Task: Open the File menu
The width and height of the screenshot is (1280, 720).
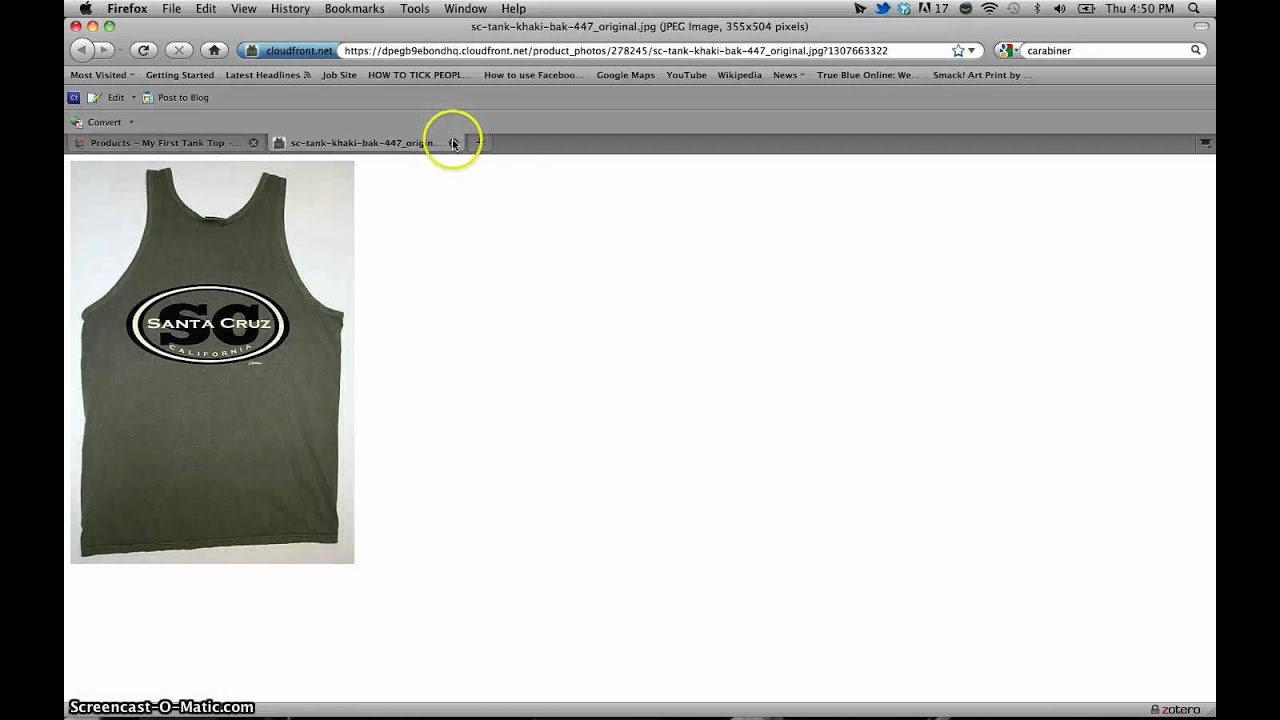Action: click(171, 8)
